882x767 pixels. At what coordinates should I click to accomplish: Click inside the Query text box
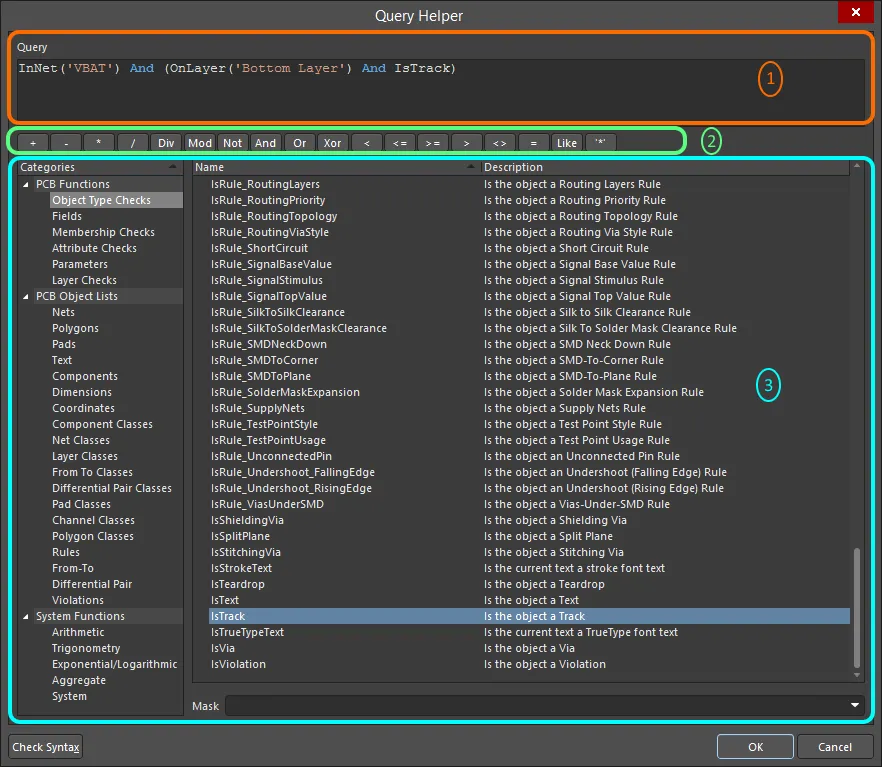point(440,89)
